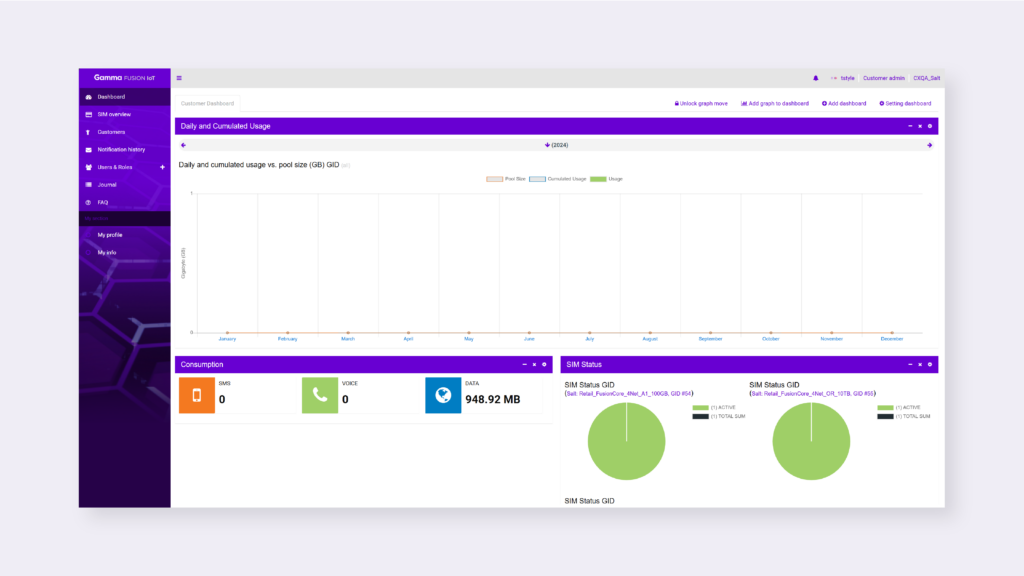
Task: Toggle Cumulated Usage legend series
Action: (x=558, y=179)
